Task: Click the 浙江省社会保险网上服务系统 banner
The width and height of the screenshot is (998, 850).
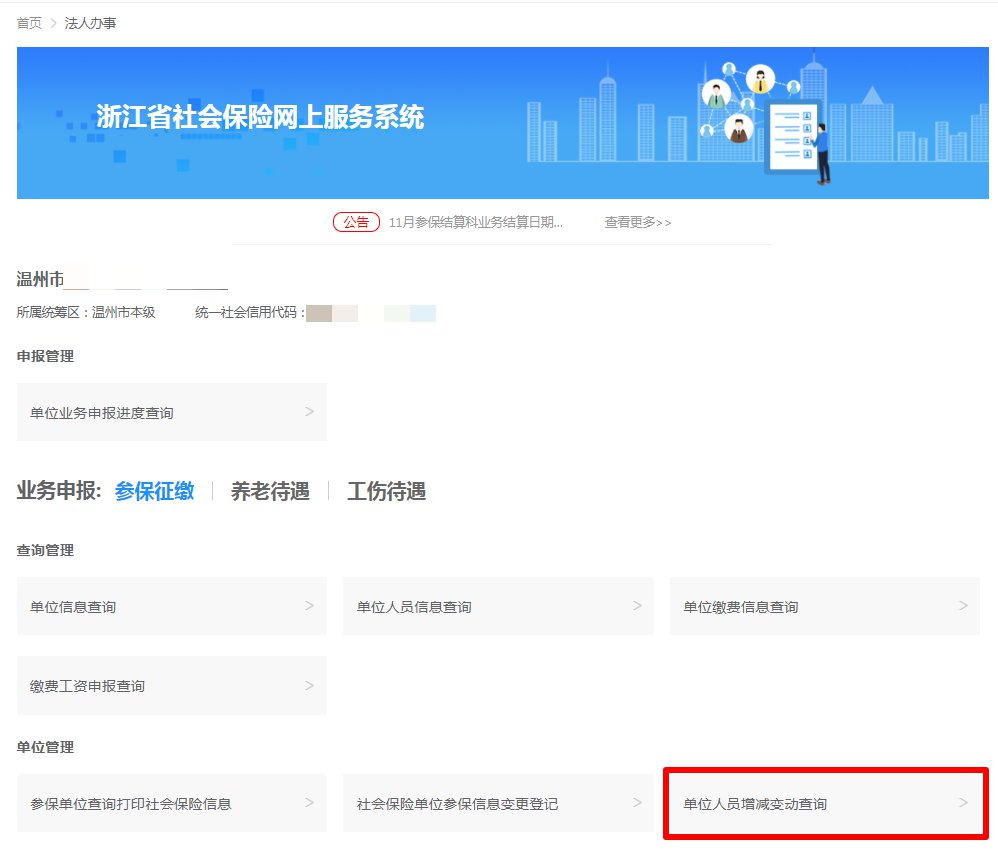Action: [260, 118]
